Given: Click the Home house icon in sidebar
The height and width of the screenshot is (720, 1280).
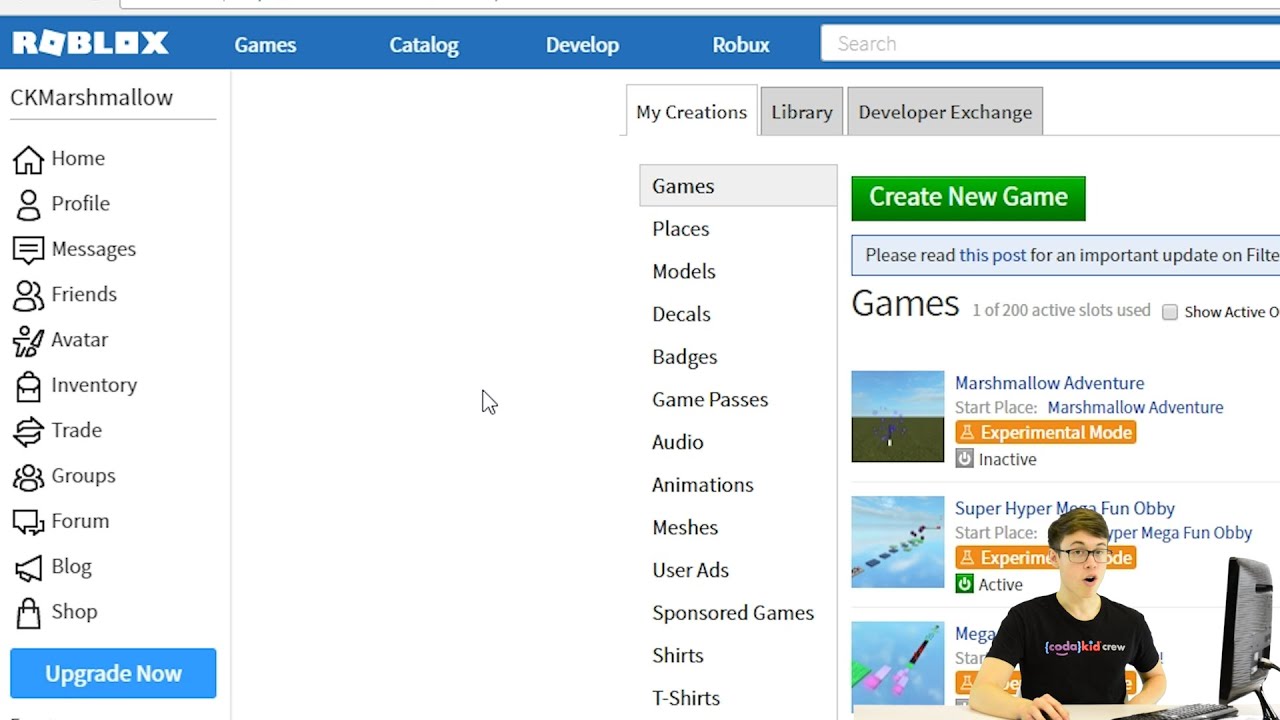Looking at the screenshot, I should coord(28,159).
